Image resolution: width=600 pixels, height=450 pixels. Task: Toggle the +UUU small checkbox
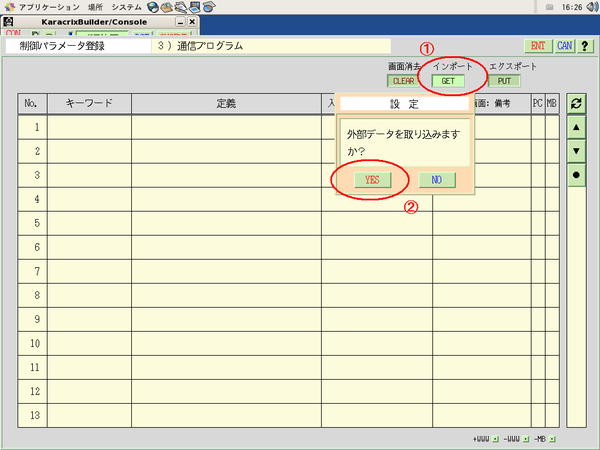click(x=498, y=439)
